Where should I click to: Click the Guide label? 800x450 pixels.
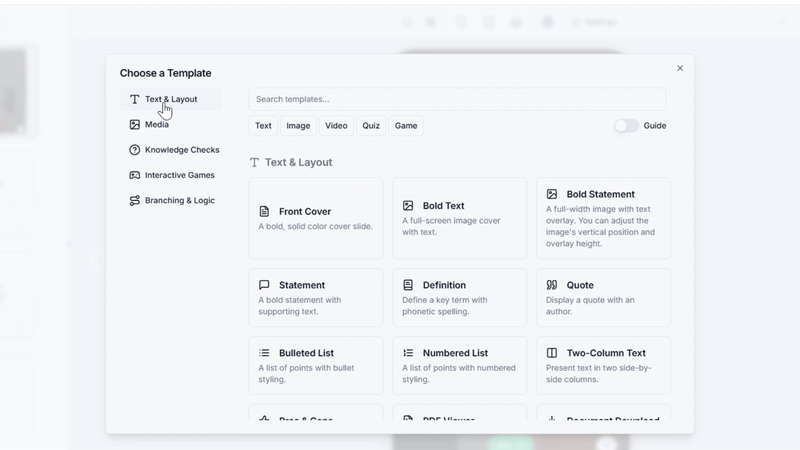click(655, 126)
